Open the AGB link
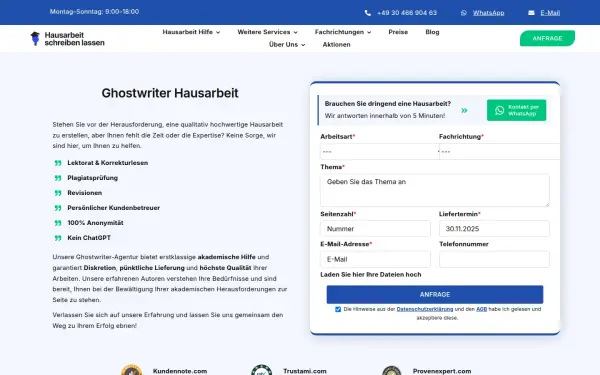 tap(481, 309)
